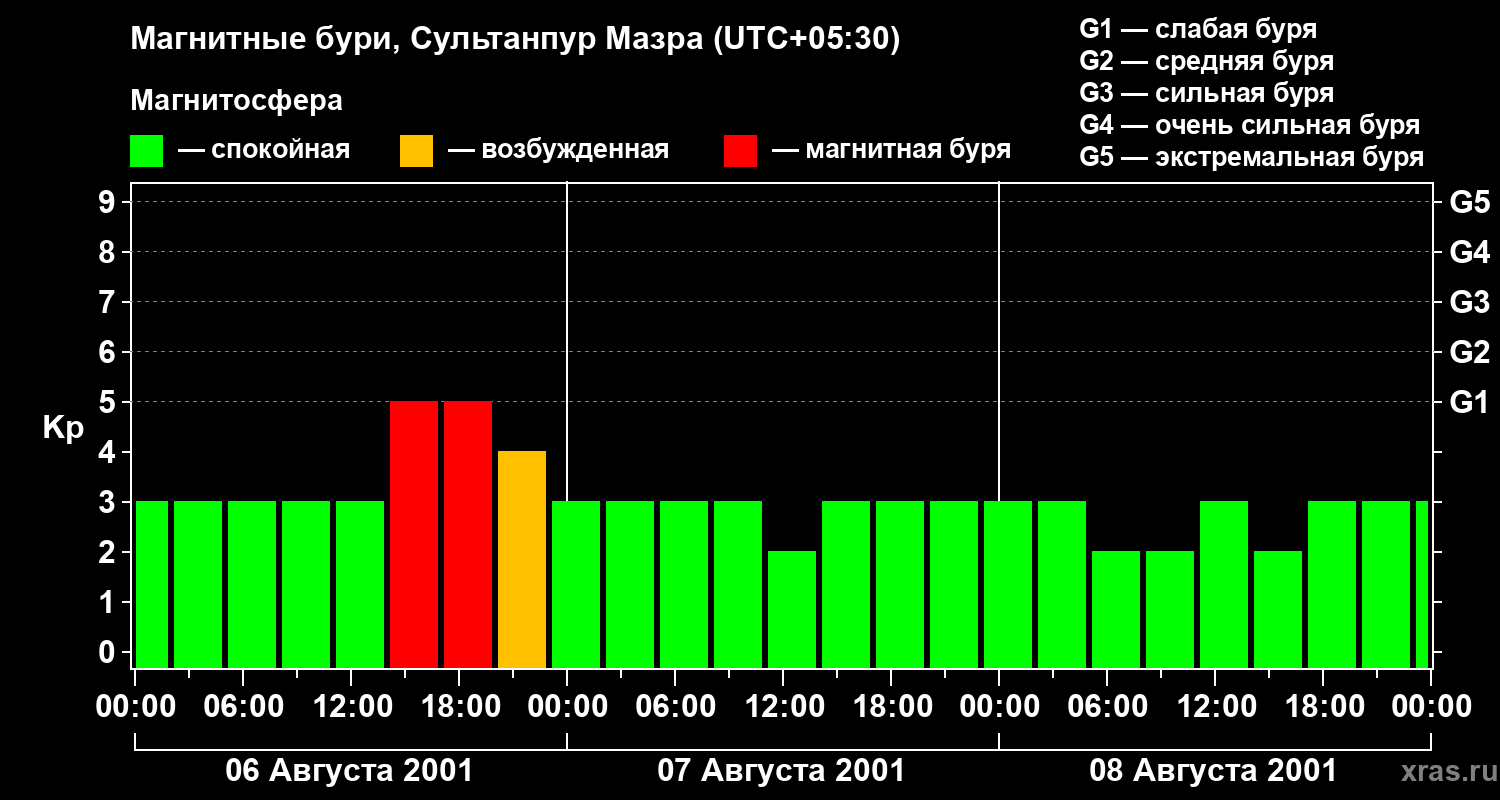
Task: Select the first red storm bar on 06 Августа
Action: [x=414, y=535]
